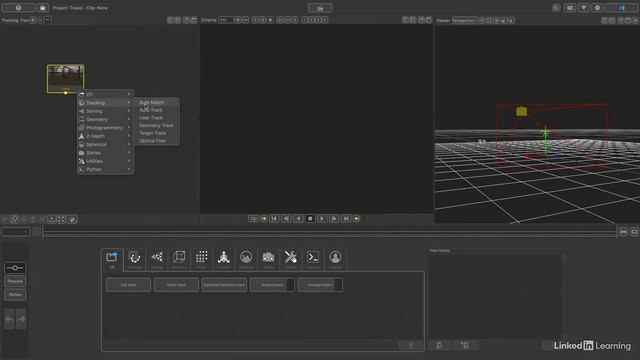Jump to the first frame
640x360 pixels.
coord(274,219)
